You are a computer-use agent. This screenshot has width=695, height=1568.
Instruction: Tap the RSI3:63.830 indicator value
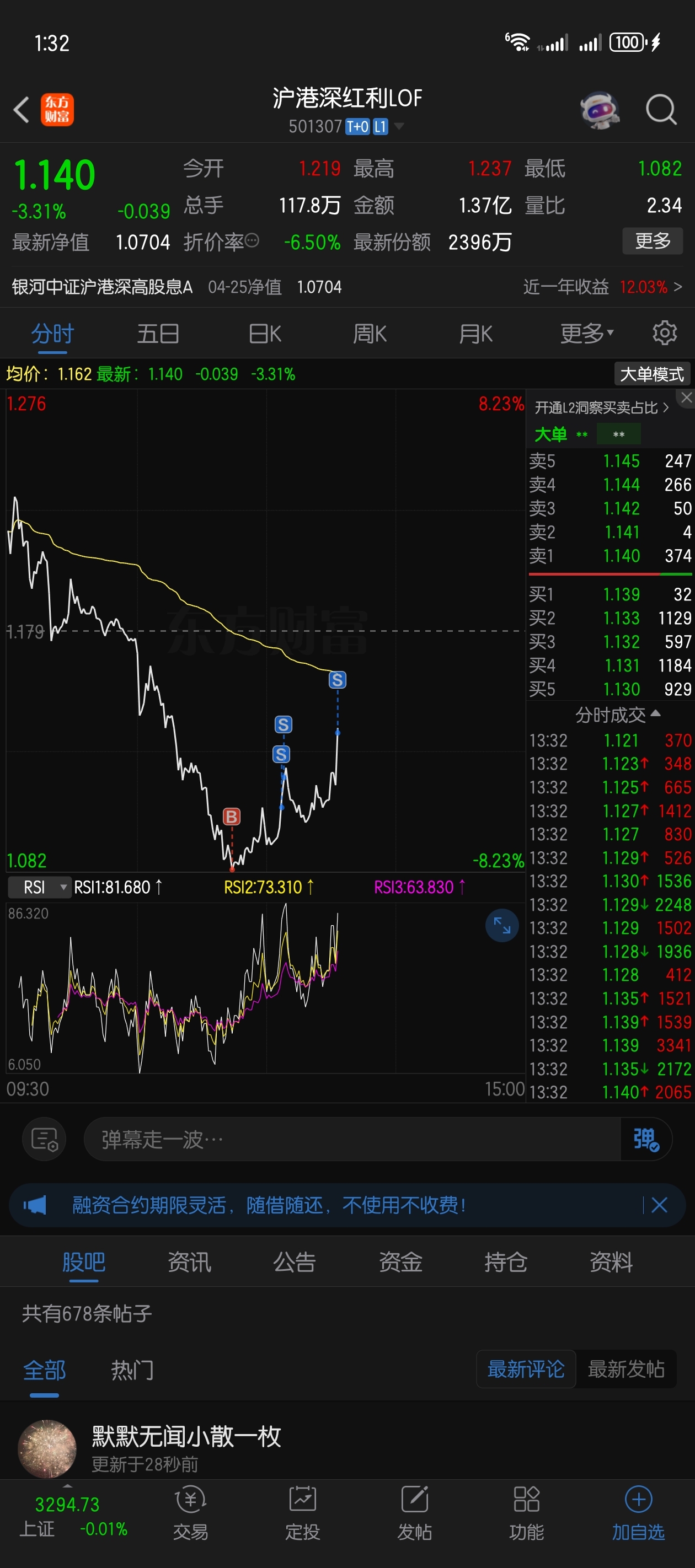tap(420, 887)
